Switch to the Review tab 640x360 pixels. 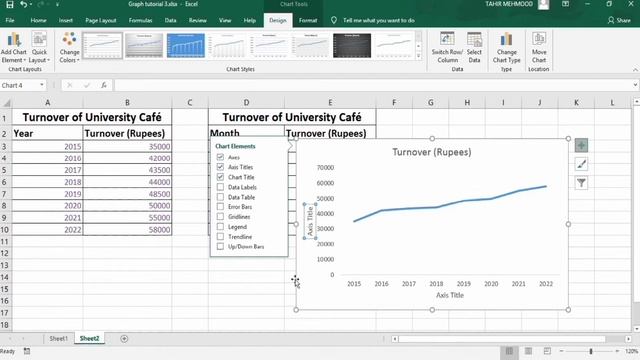coord(198,20)
